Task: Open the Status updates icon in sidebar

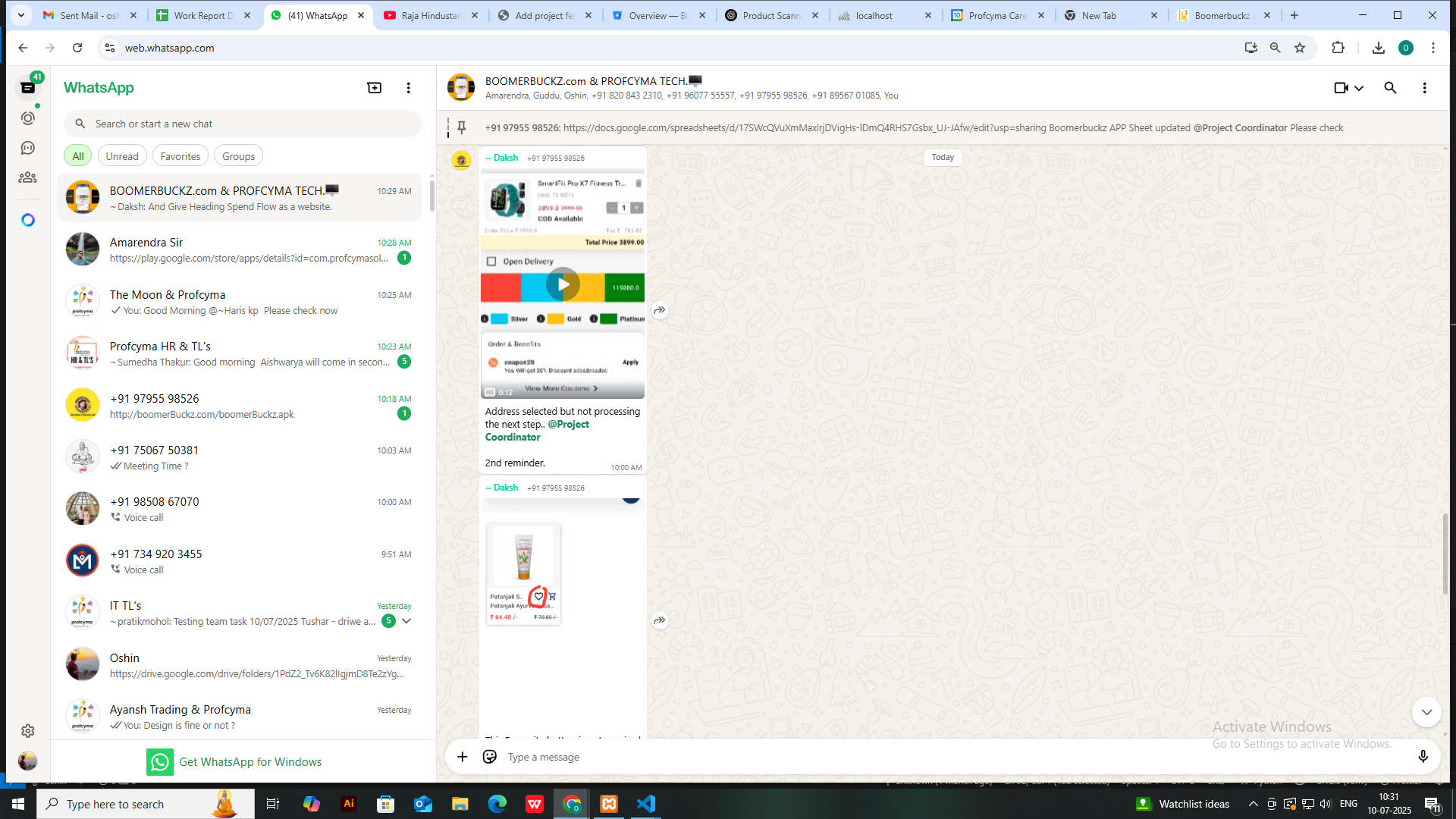Action: point(28,118)
